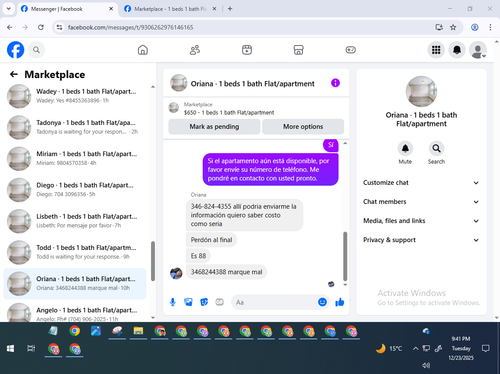Image resolution: width=500 pixels, height=374 pixels.
Task: Open the Facebook home logo
Action: [15, 50]
